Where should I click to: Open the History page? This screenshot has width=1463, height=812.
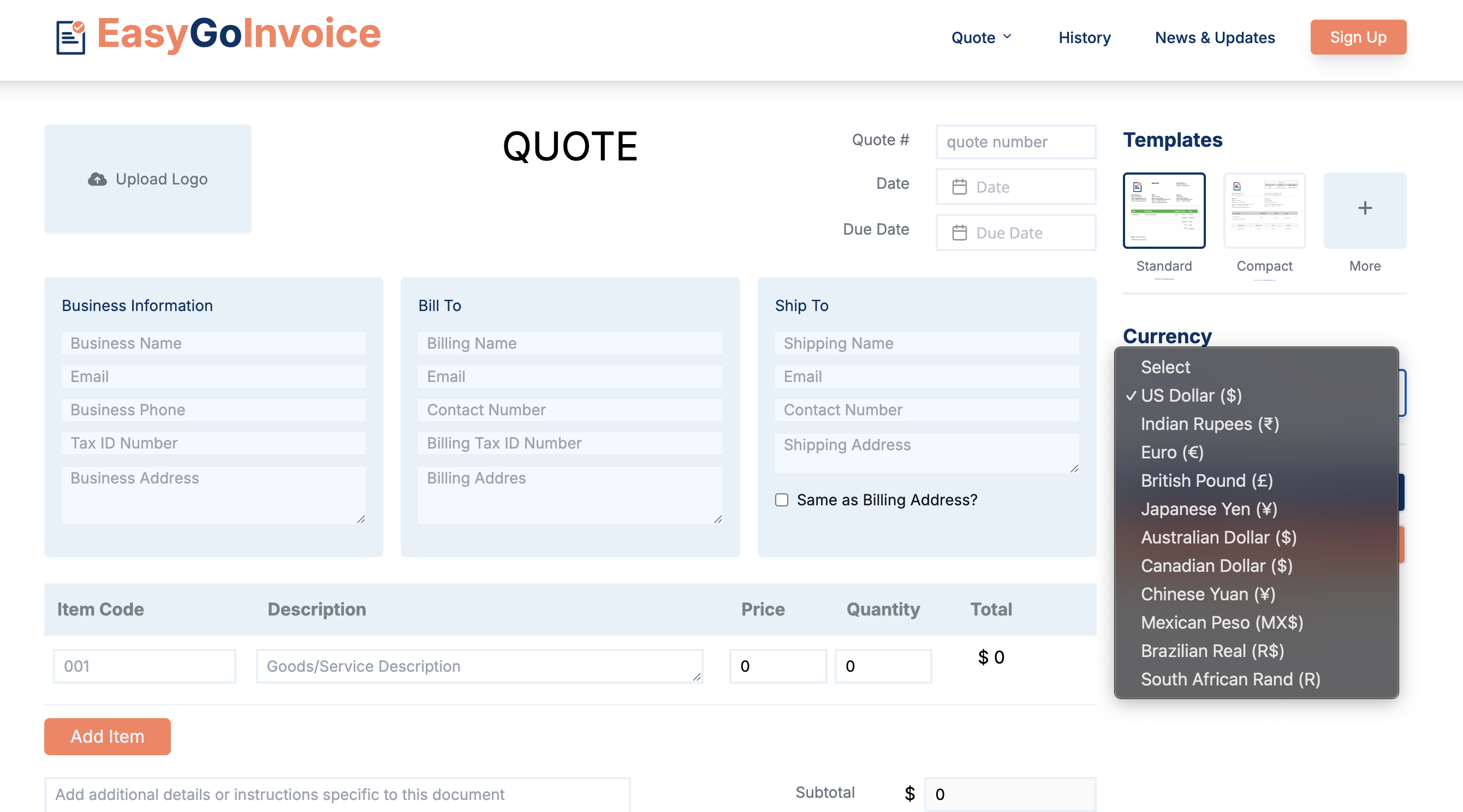(x=1084, y=38)
